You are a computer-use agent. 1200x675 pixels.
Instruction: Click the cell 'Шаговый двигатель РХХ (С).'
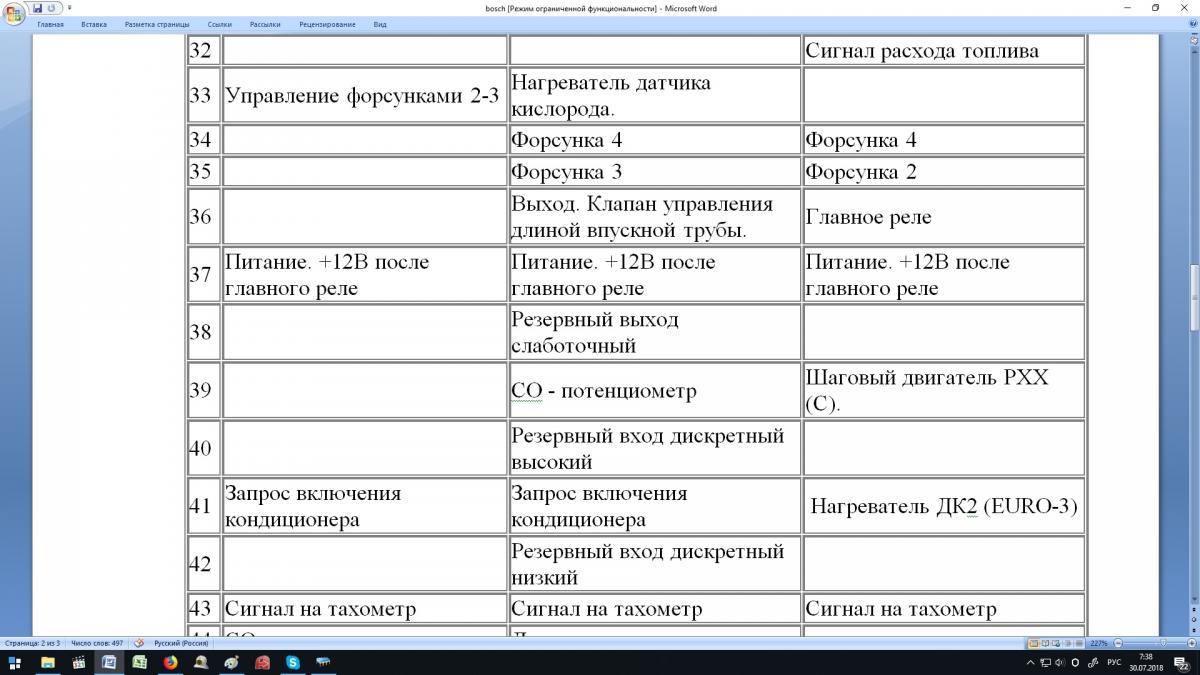click(944, 390)
